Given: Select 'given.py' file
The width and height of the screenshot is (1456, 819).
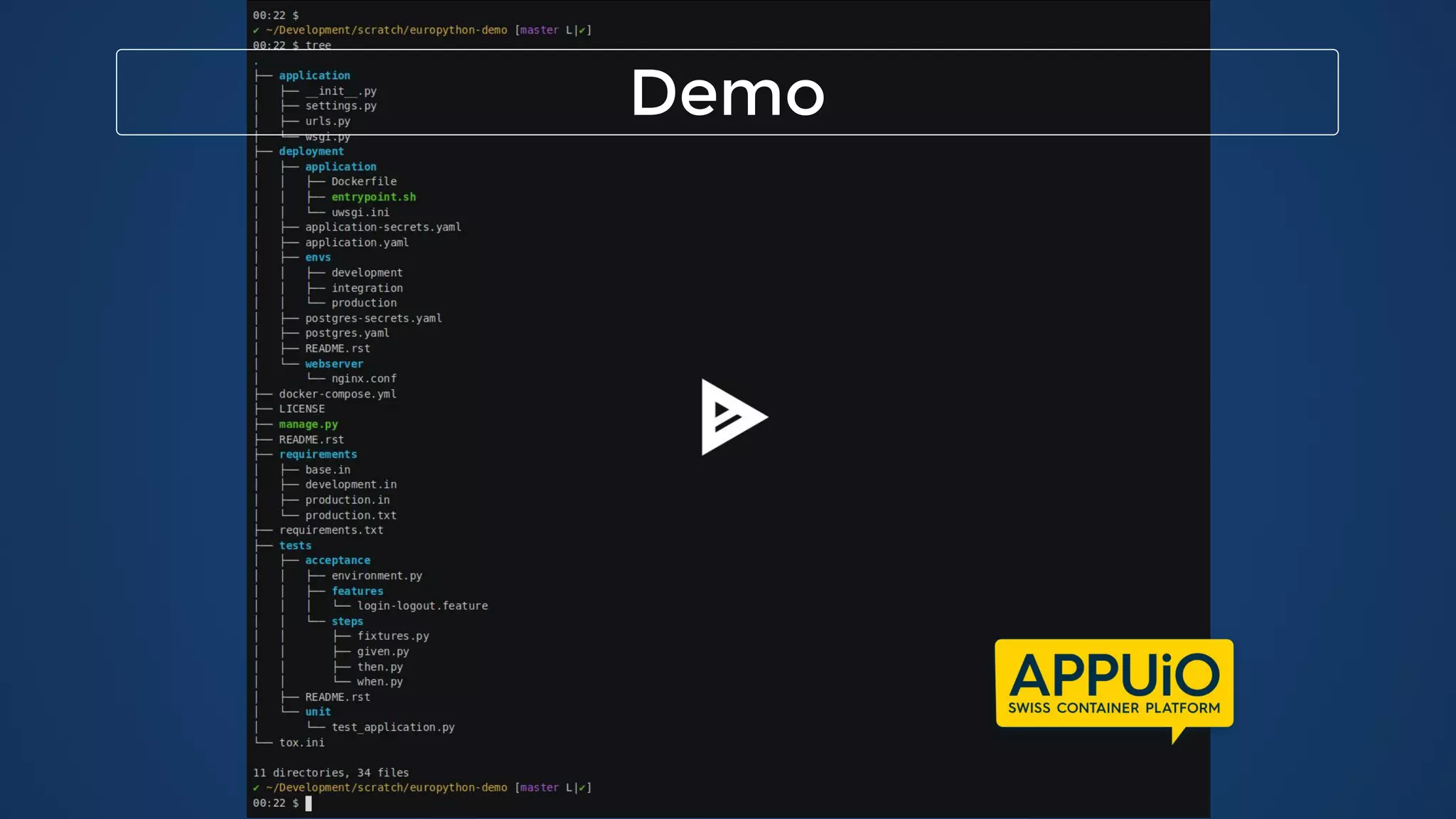Looking at the screenshot, I should coord(383,651).
